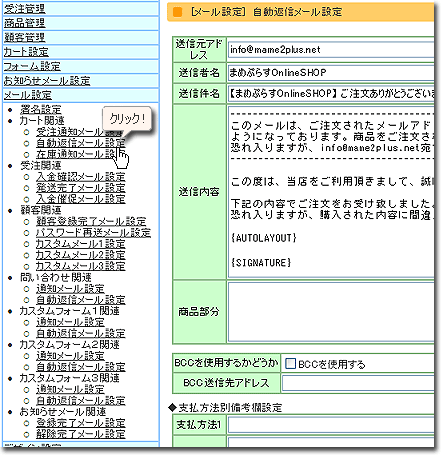Click the 署名設定 link
441x455 pixels.
pyautogui.click(x=40, y=109)
